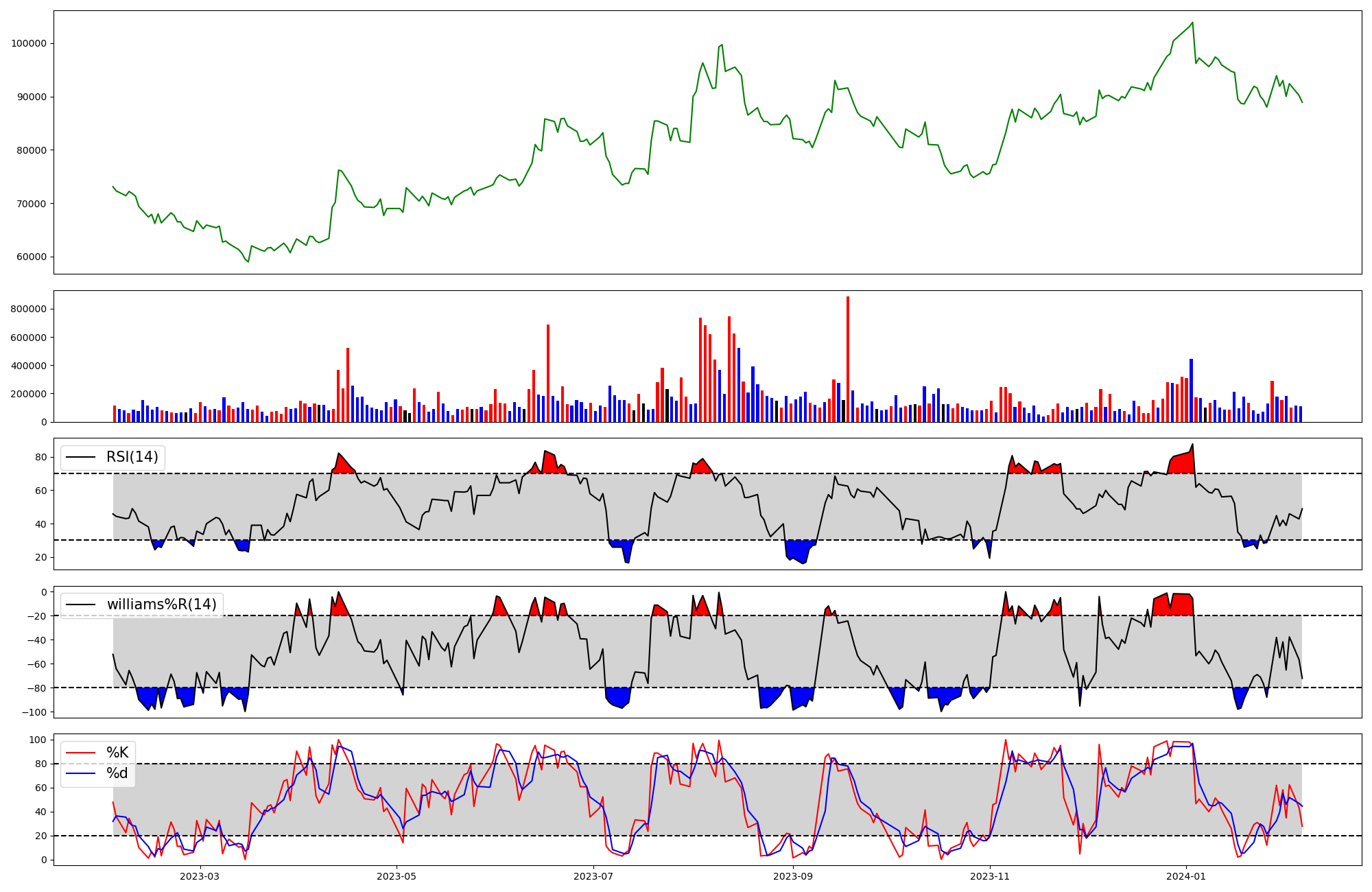The width and height of the screenshot is (1372, 892).
Task: Click the 800000 volume axis label
Action: [29, 309]
